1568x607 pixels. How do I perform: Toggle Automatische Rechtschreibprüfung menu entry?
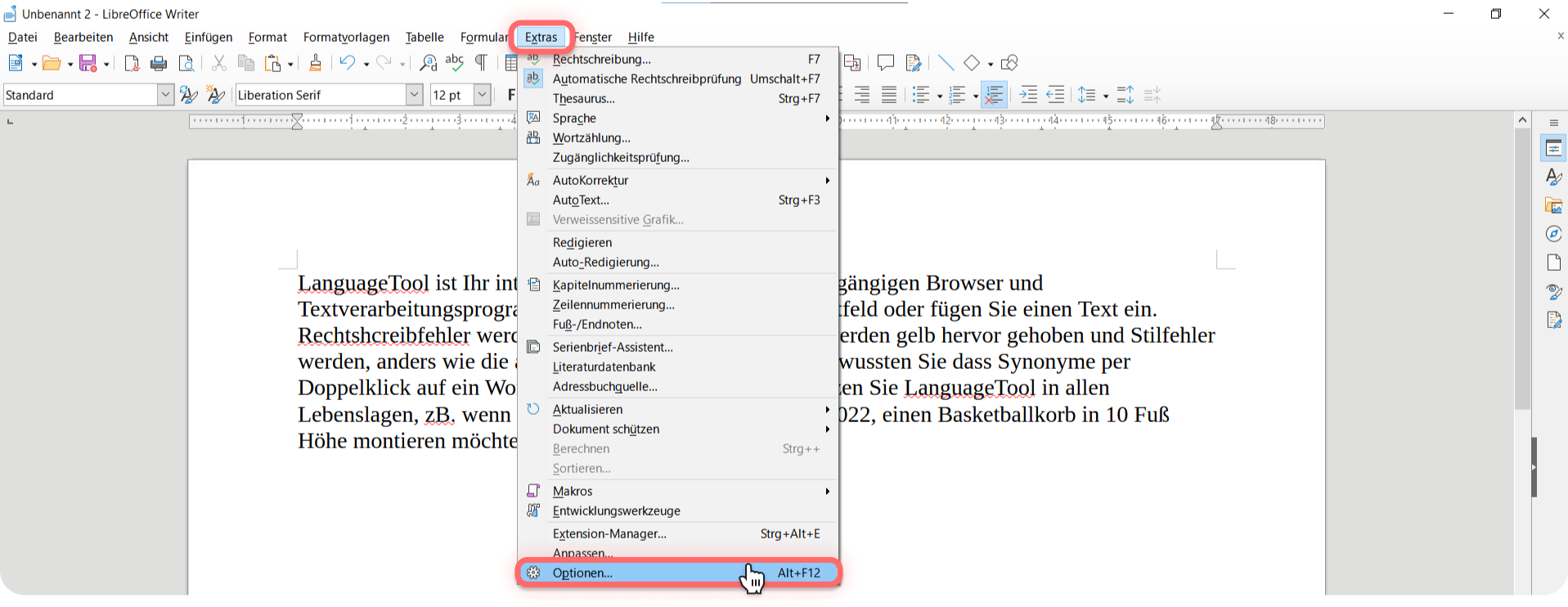[678, 79]
